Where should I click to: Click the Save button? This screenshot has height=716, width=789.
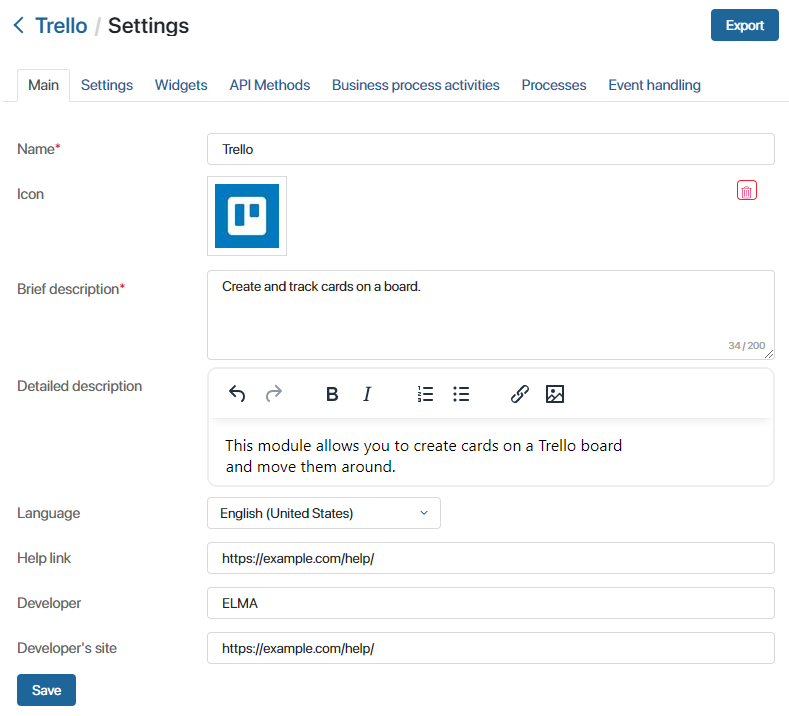tap(46, 690)
